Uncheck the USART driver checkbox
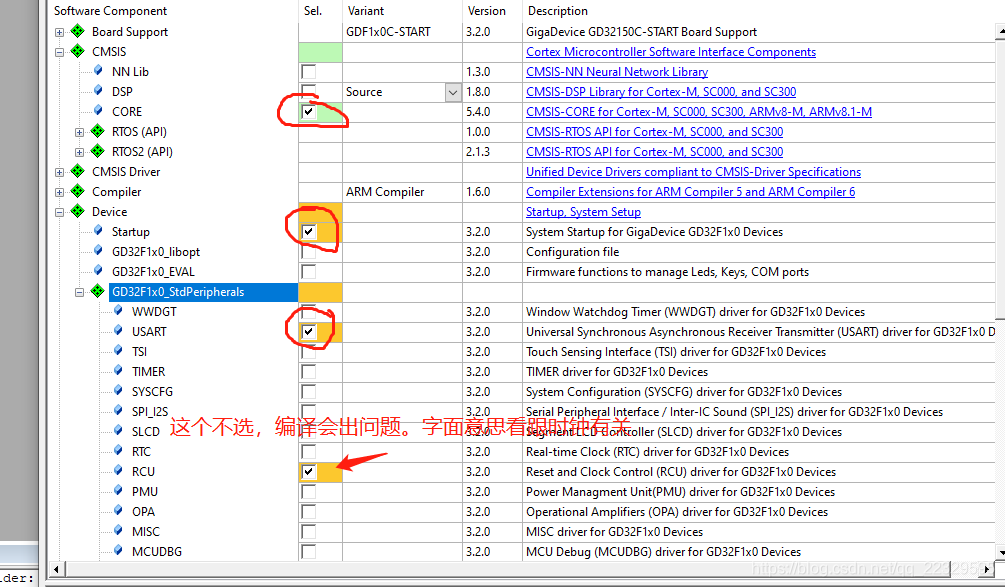This screenshot has width=1005, height=587. pyautogui.click(x=309, y=331)
